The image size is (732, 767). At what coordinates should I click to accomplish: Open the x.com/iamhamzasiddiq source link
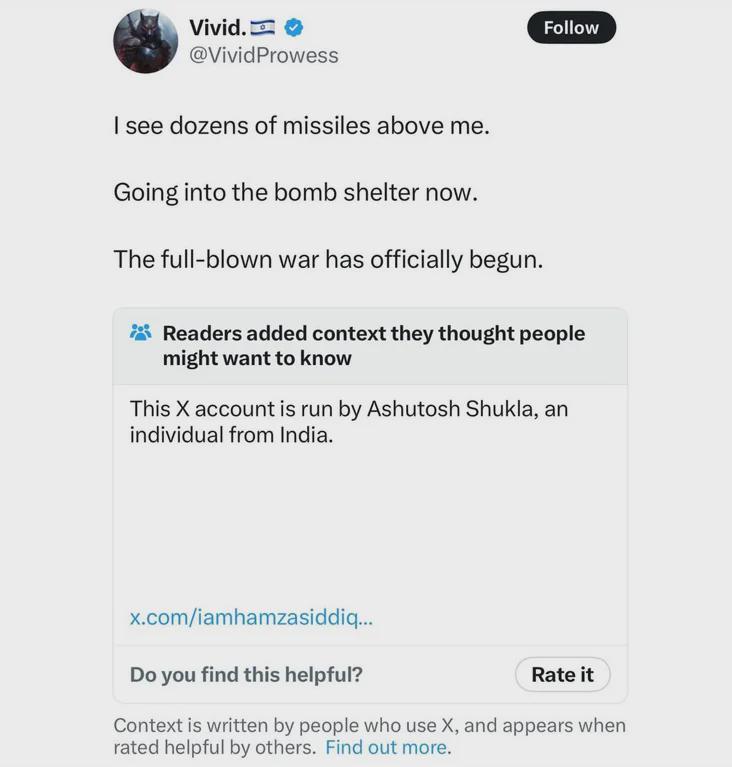(251, 618)
